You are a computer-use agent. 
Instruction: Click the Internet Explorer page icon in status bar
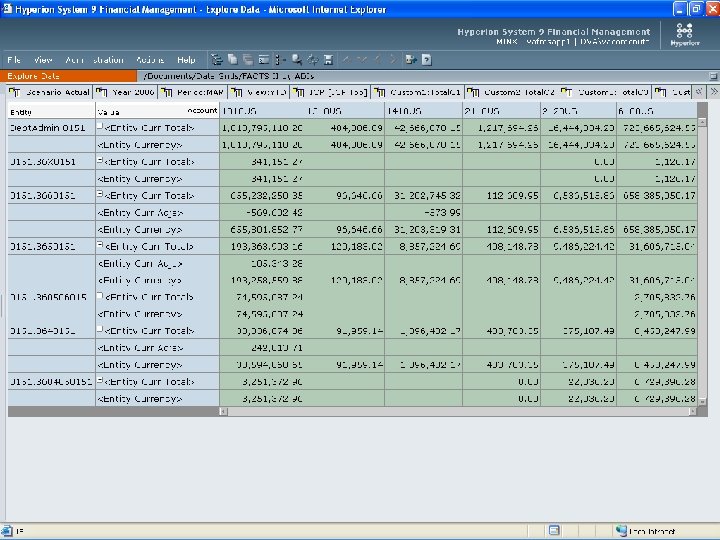7,531
